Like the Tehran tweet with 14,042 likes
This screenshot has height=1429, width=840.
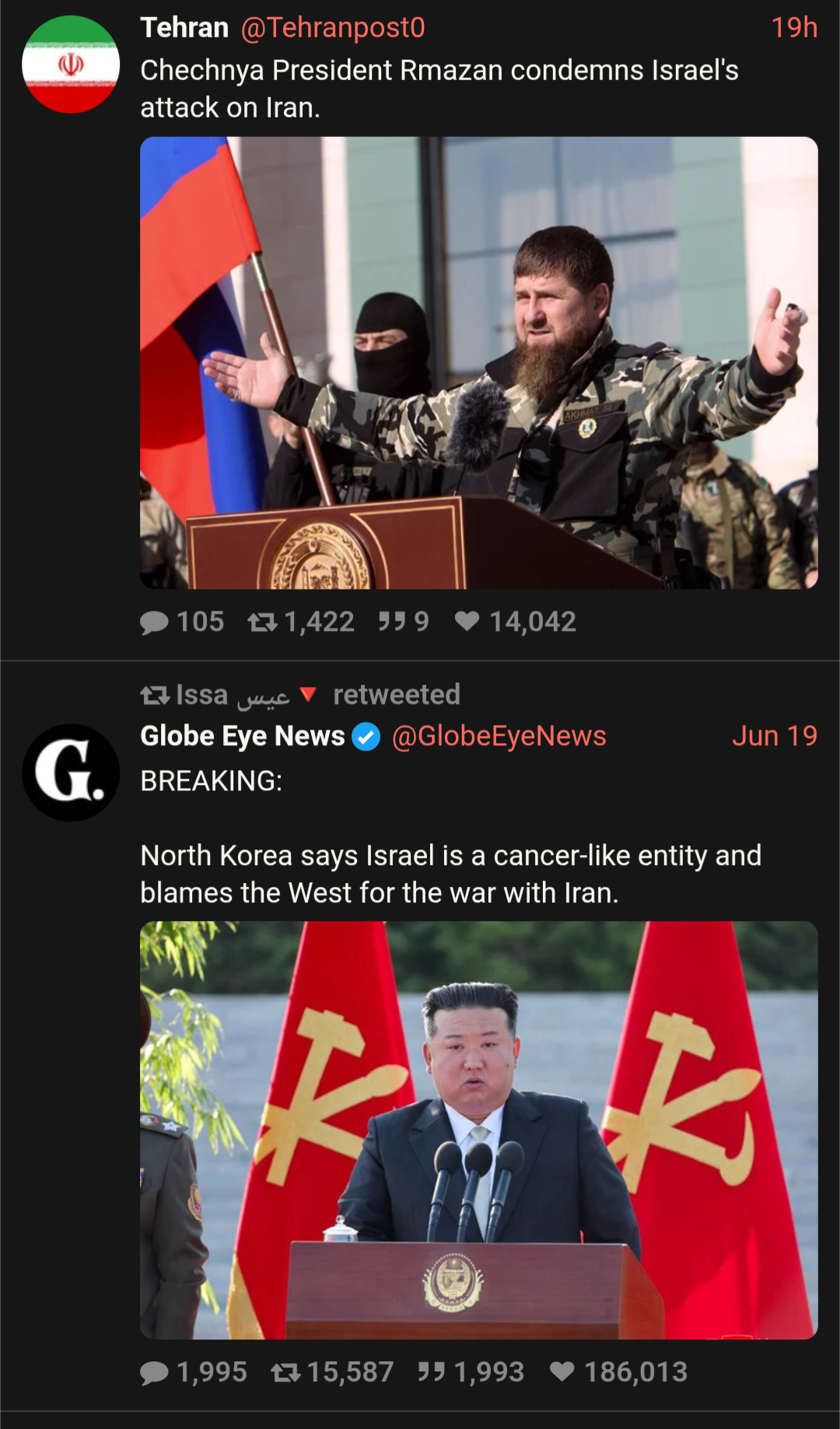click(x=467, y=621)
